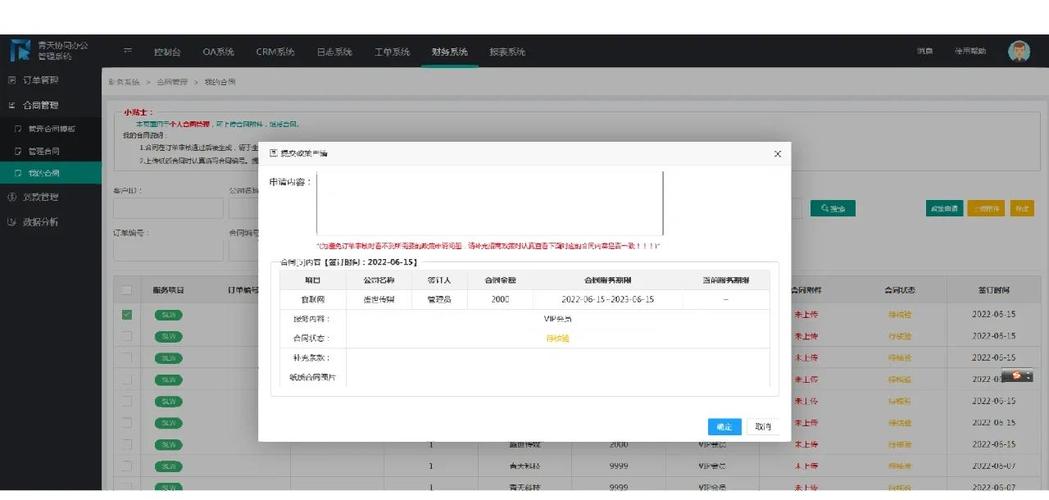
Task: Click the 订单编号 filter input field
Action: pyautogui.click(x=168, y=250)
